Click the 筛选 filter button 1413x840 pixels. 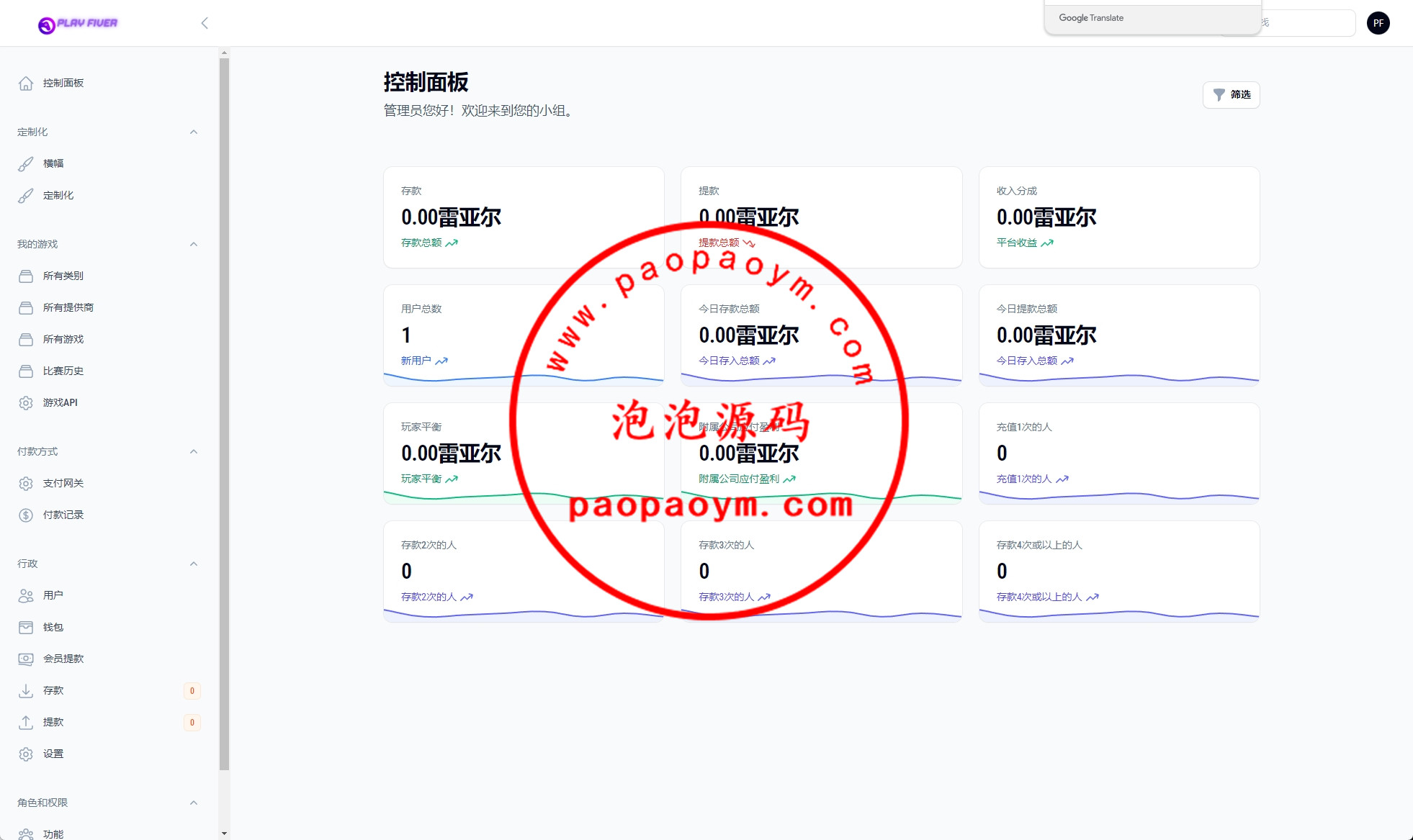(1231, 95)
